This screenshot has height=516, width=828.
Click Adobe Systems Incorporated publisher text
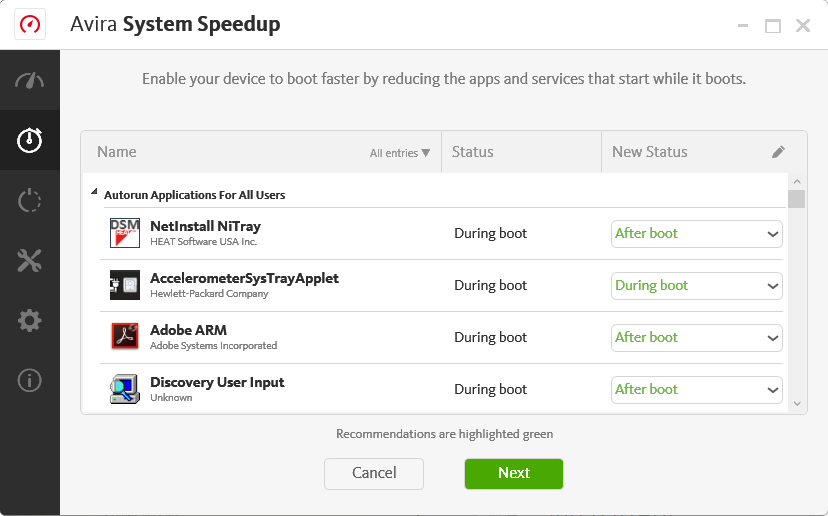213,346
